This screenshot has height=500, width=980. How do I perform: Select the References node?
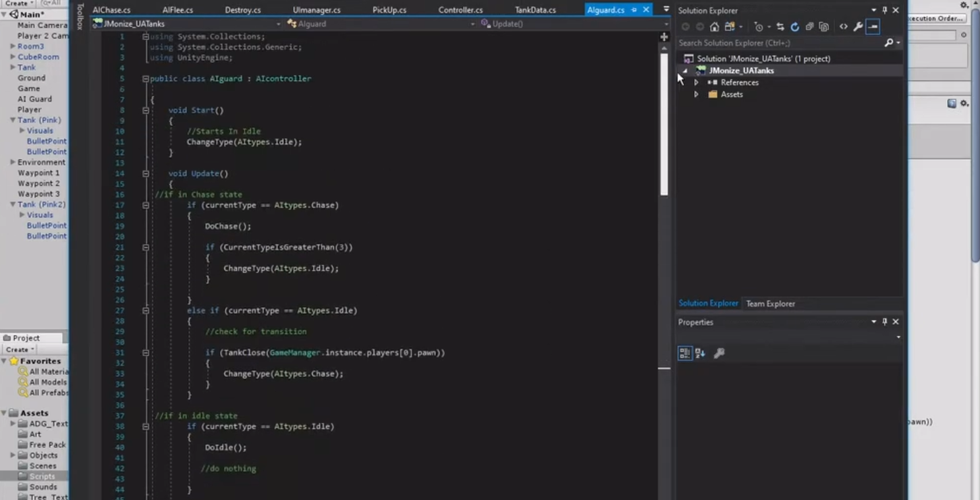point(739,82)
